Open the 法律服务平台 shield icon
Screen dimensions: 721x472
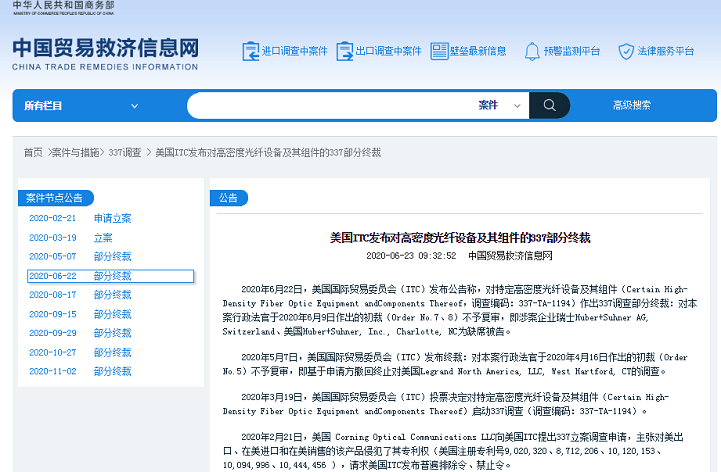(626, 51)
